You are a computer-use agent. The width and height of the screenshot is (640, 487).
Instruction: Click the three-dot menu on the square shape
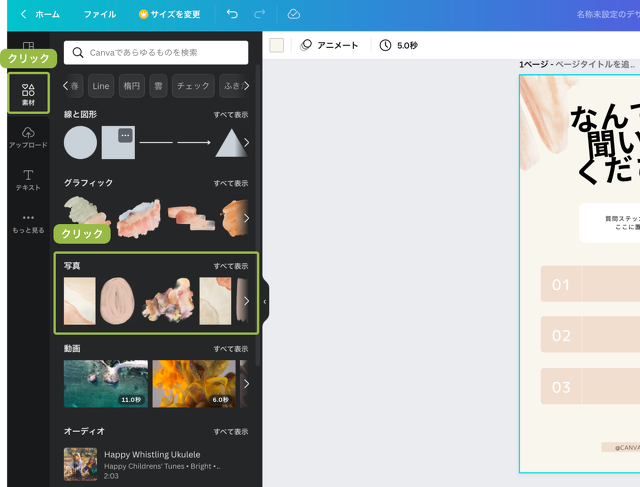click(124, 135)
